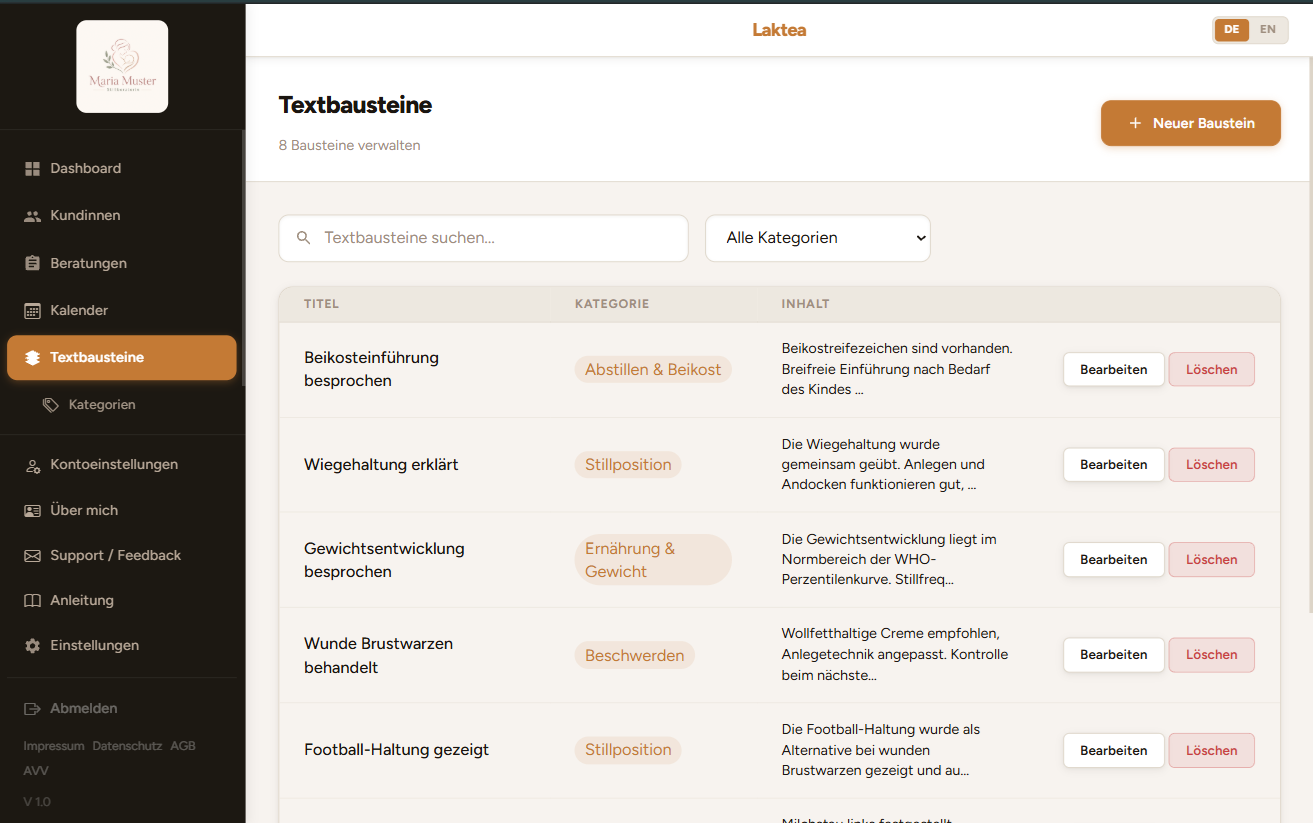Image resolution: width=1314 pixels, height=823 pixels.
Task: Open the AGB footer link
Action: (x=183, y=746)
